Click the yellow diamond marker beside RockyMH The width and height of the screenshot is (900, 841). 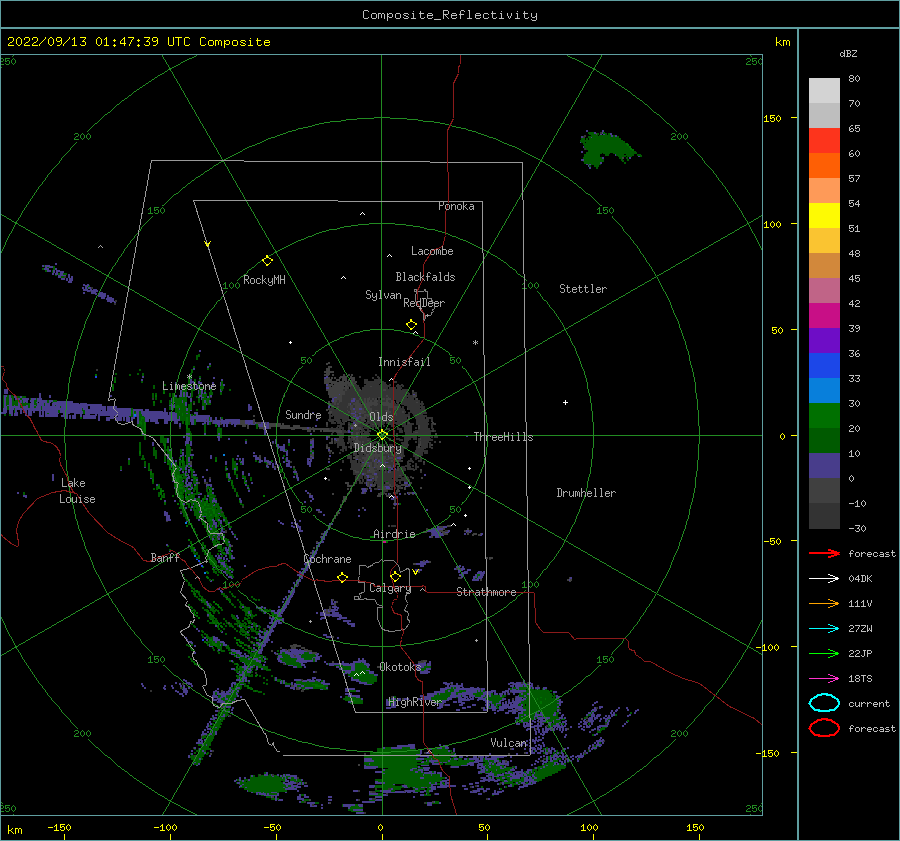(x=267, y=261)
